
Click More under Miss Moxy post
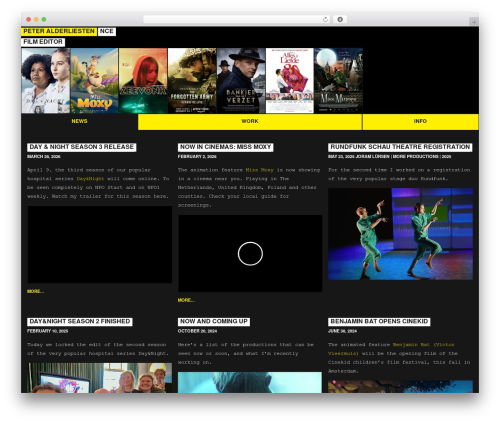point(186,300)
